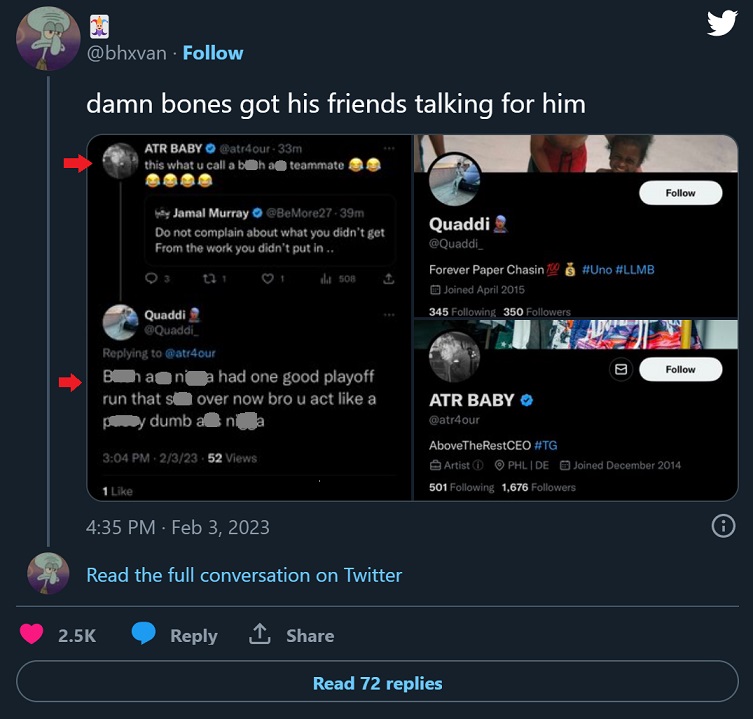This screenshot has height=719, width=753.
Task: Click the 2.5K likes count
Action: 76,635
